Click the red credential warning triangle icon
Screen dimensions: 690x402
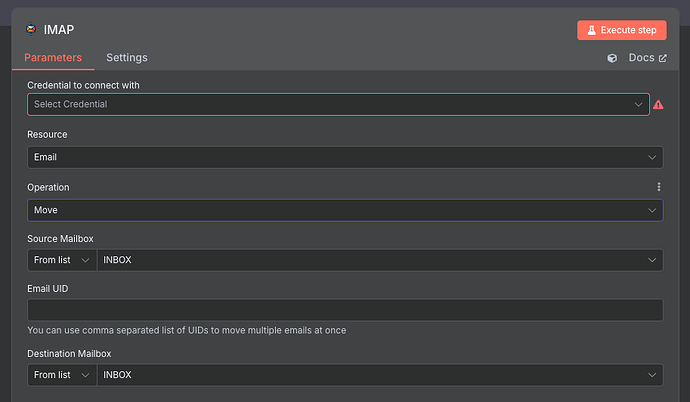point(658,105)
